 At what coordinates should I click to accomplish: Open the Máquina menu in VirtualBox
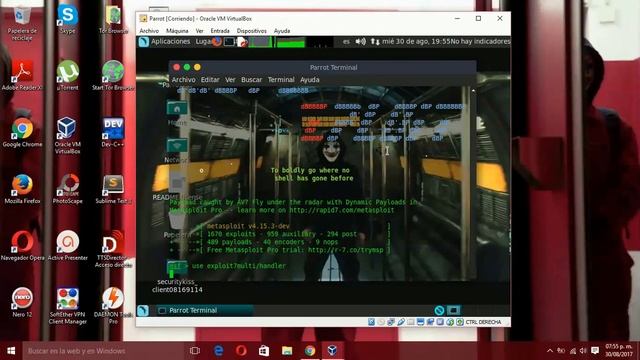point(177,31)
